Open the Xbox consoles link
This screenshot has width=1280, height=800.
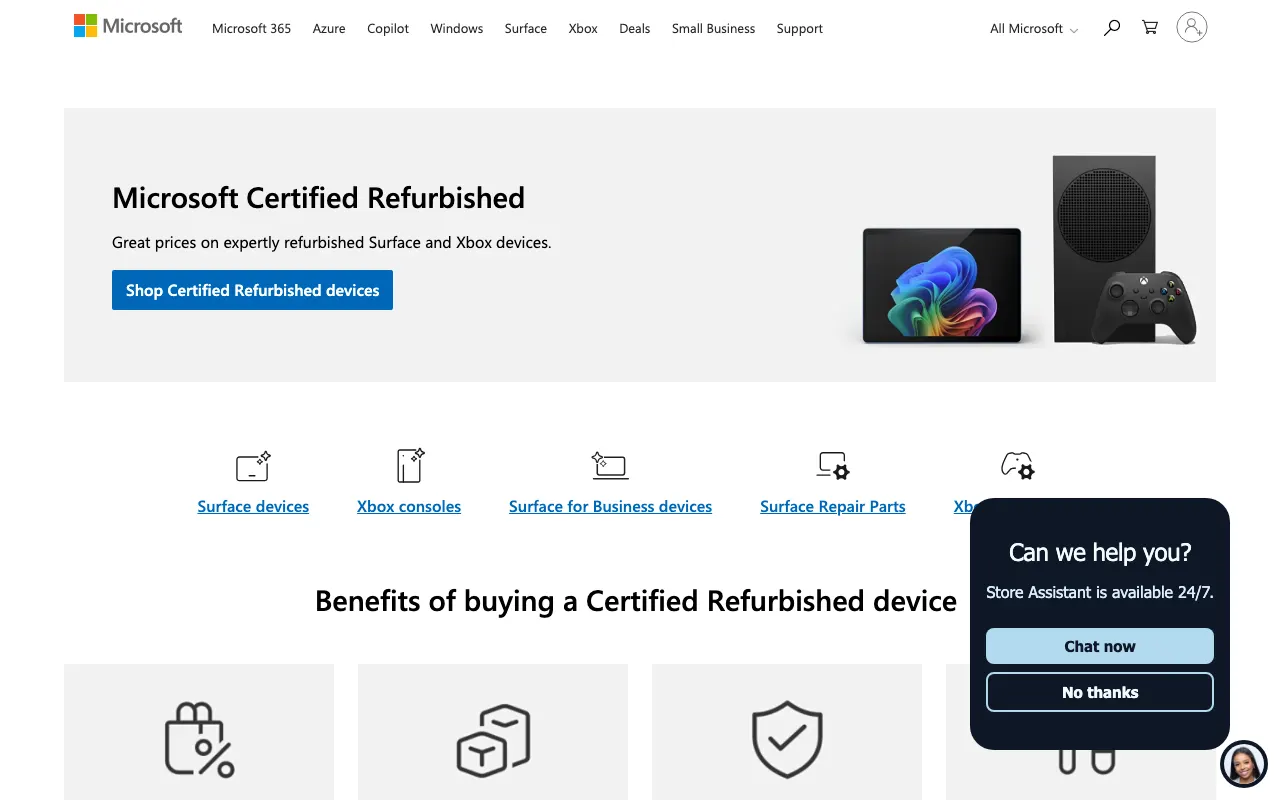click(409, 507)
